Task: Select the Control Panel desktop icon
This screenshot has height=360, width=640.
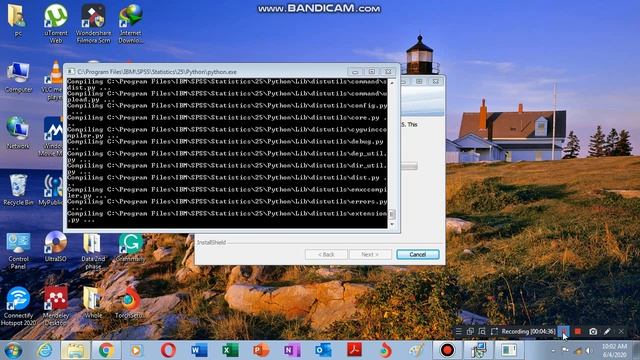Action: 18,251
